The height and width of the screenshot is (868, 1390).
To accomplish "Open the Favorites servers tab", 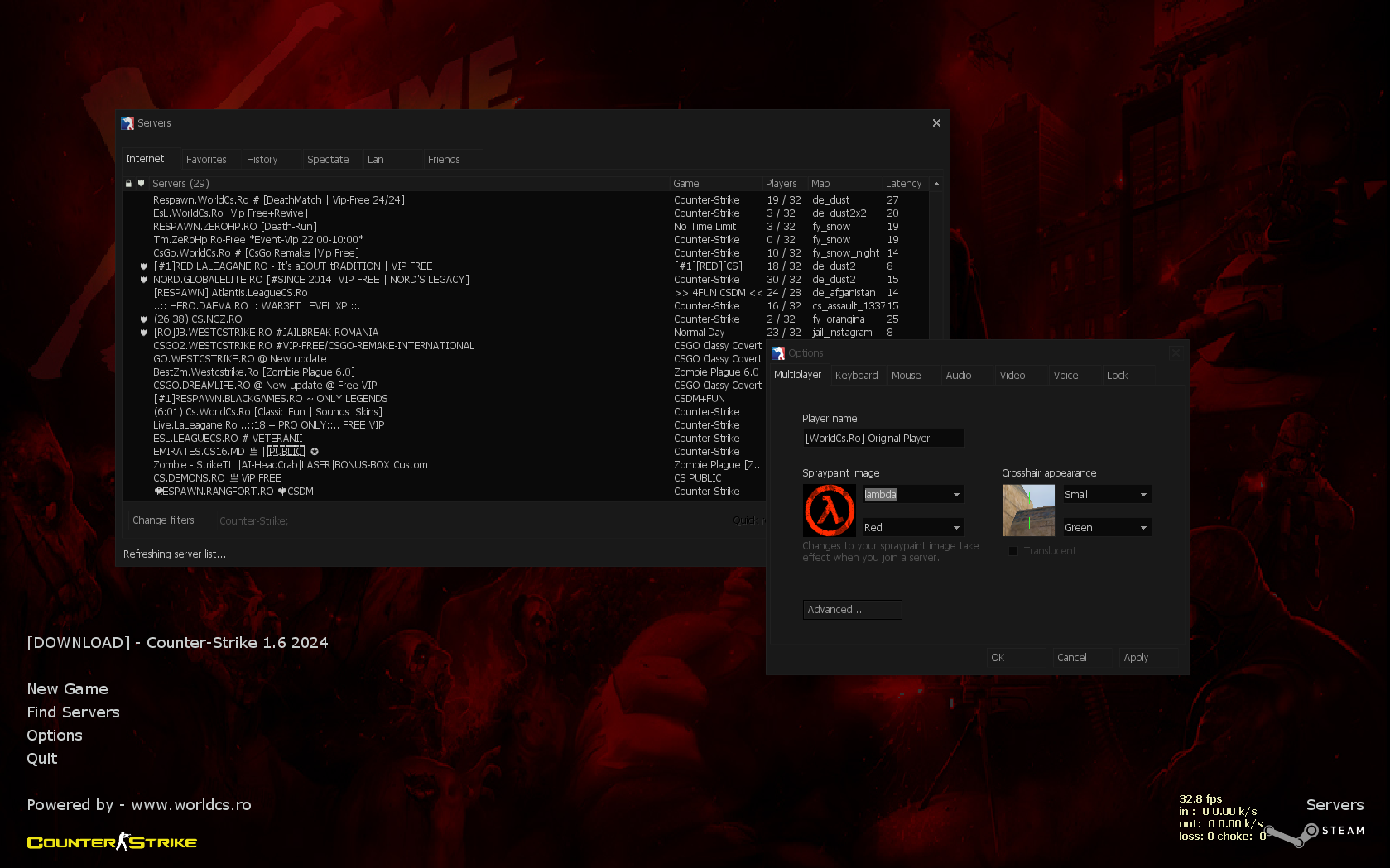I will click(206, 160).
